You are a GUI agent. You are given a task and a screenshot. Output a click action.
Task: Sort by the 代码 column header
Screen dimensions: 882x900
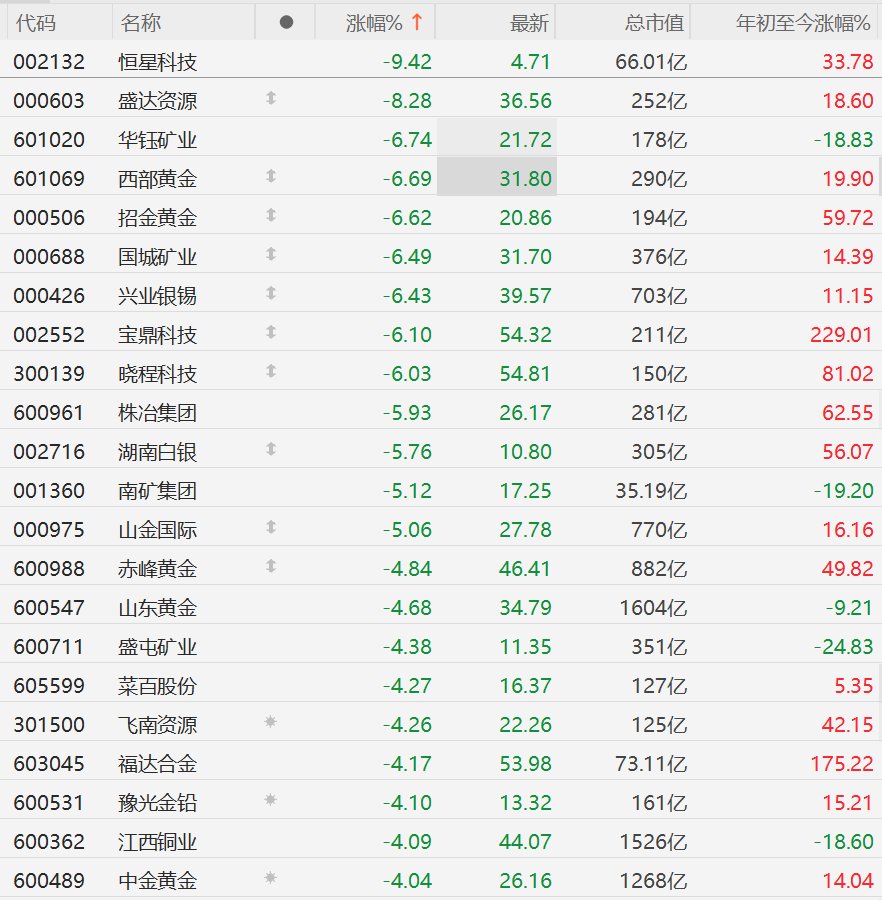pos(36,23)
